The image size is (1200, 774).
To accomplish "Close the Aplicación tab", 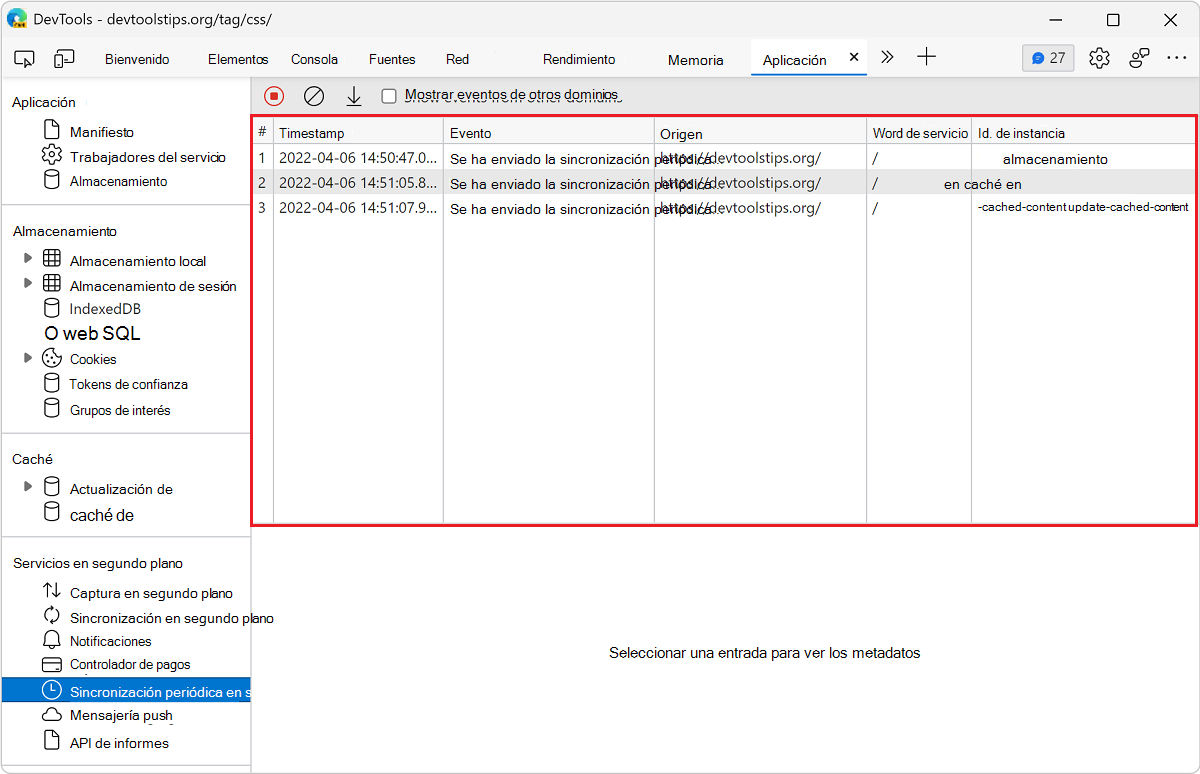I will 854,57.
